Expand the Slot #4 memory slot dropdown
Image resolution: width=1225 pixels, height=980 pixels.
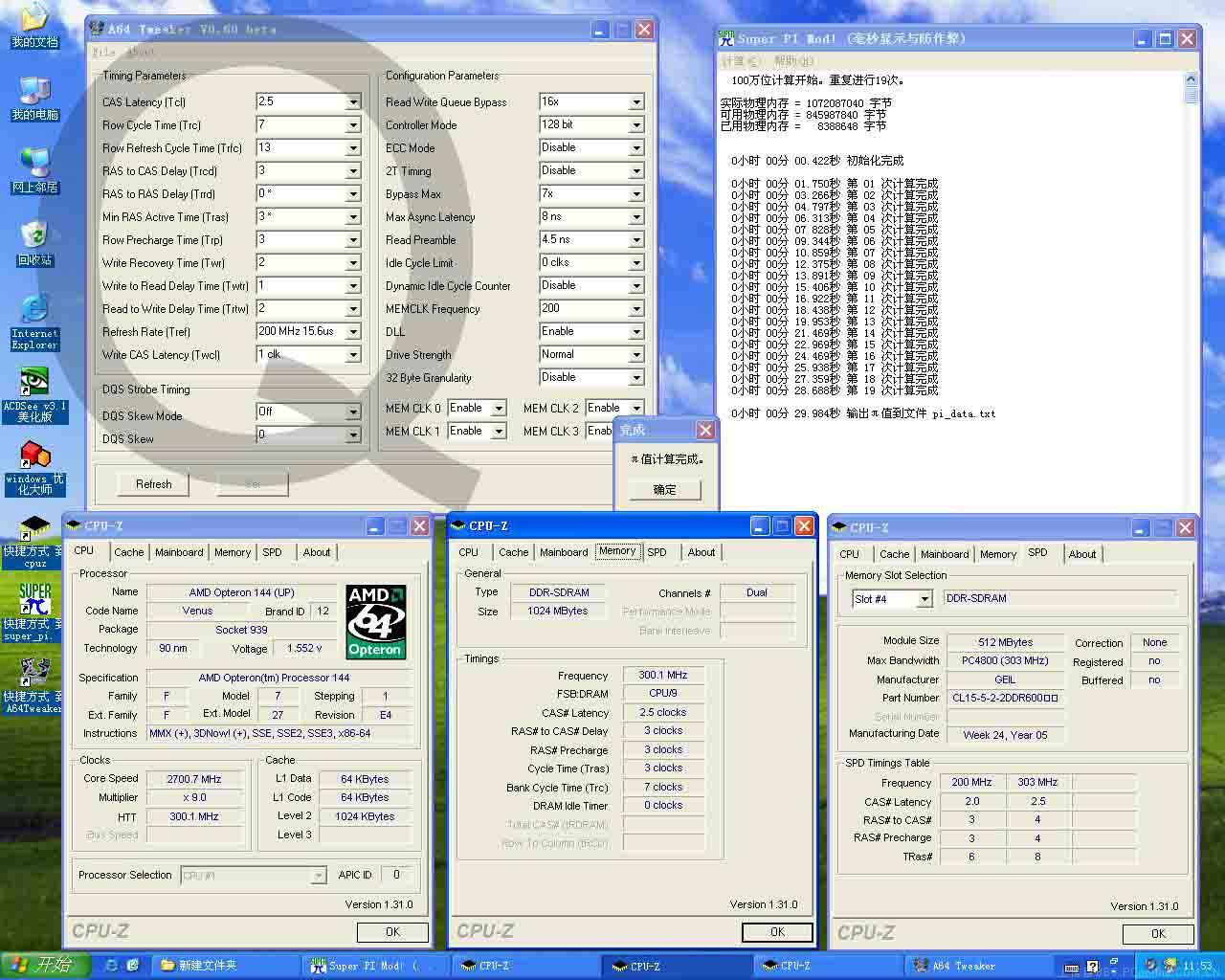[x=924, y=599]
